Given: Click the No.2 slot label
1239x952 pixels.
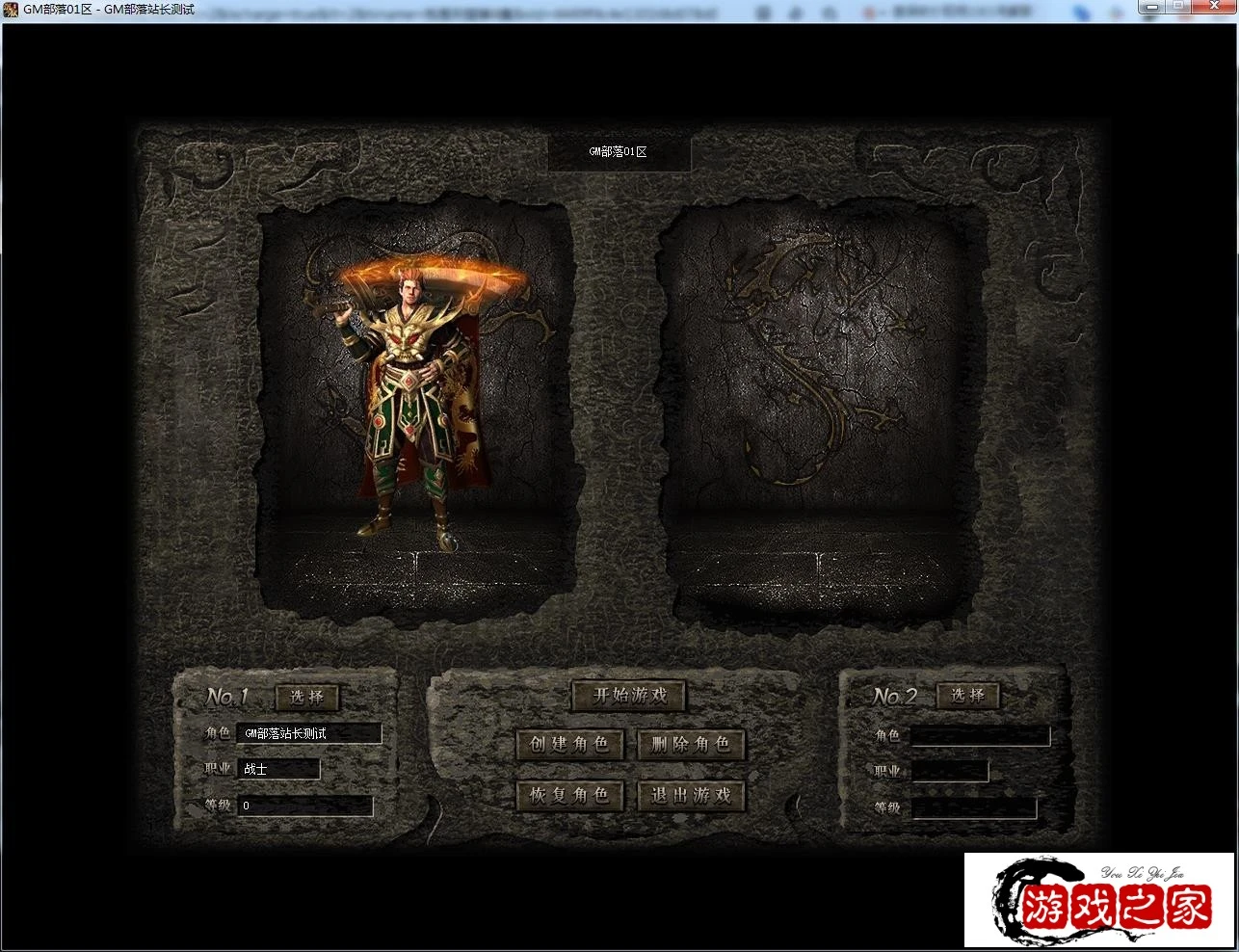Looking at the screenshot, I should tap(895, 696).
